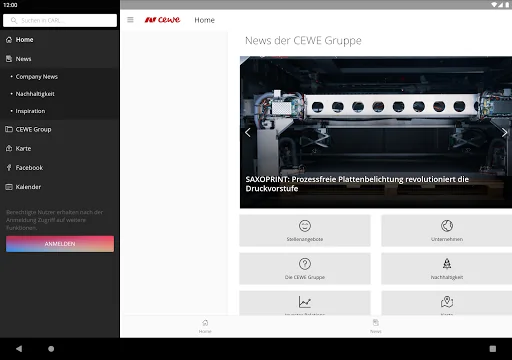Open the hamburger menu icon

tap(130, 20)
